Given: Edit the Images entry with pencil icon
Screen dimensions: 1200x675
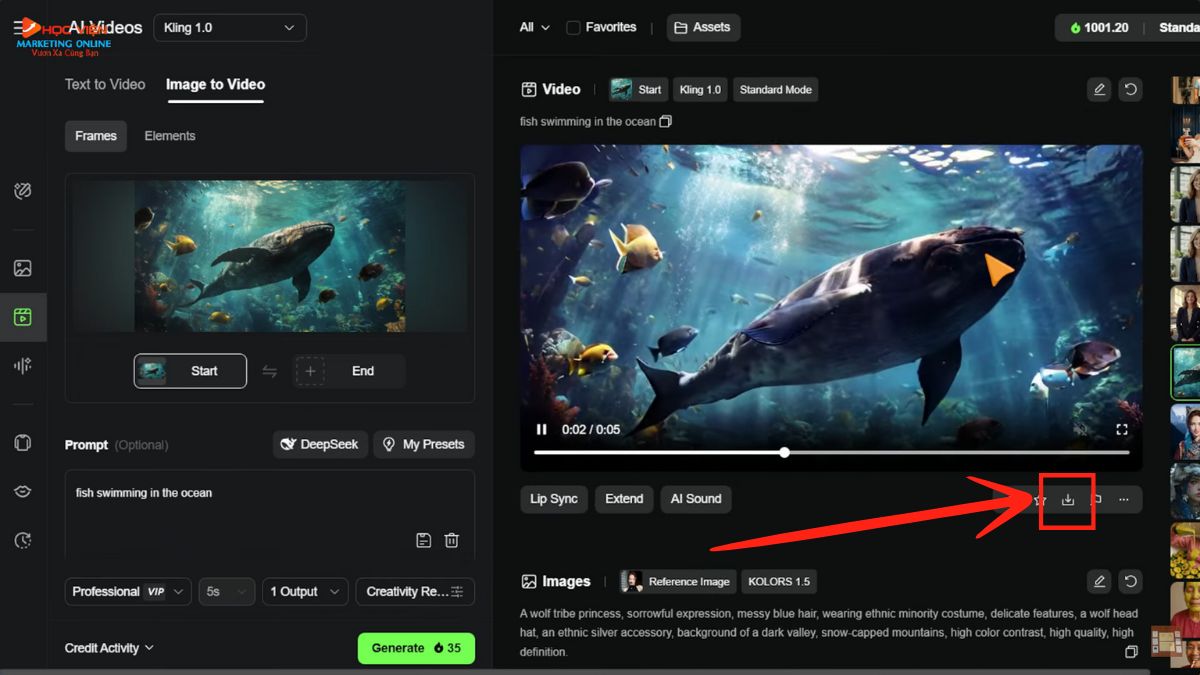Looking at the screenshot, I should point(1099,581).
